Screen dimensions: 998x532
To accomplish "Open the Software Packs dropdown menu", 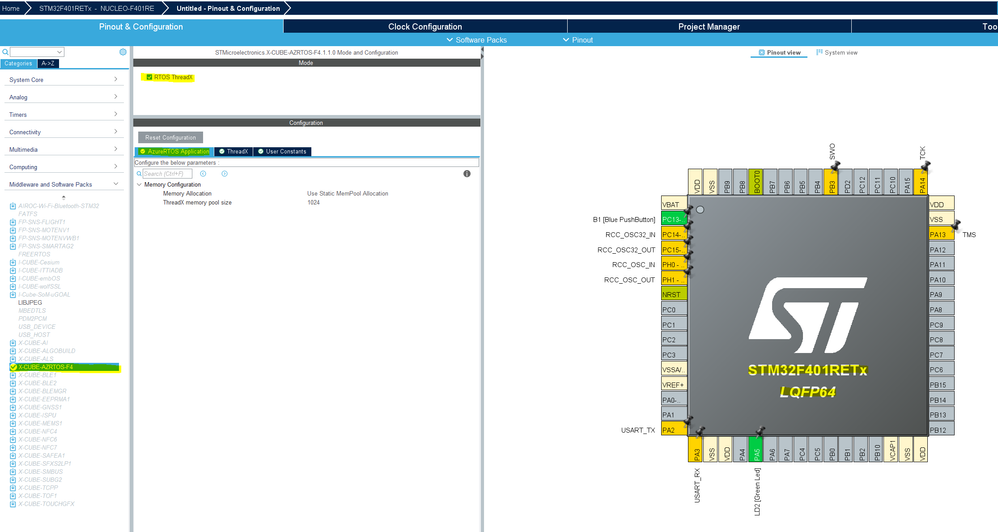I will 477,39.
